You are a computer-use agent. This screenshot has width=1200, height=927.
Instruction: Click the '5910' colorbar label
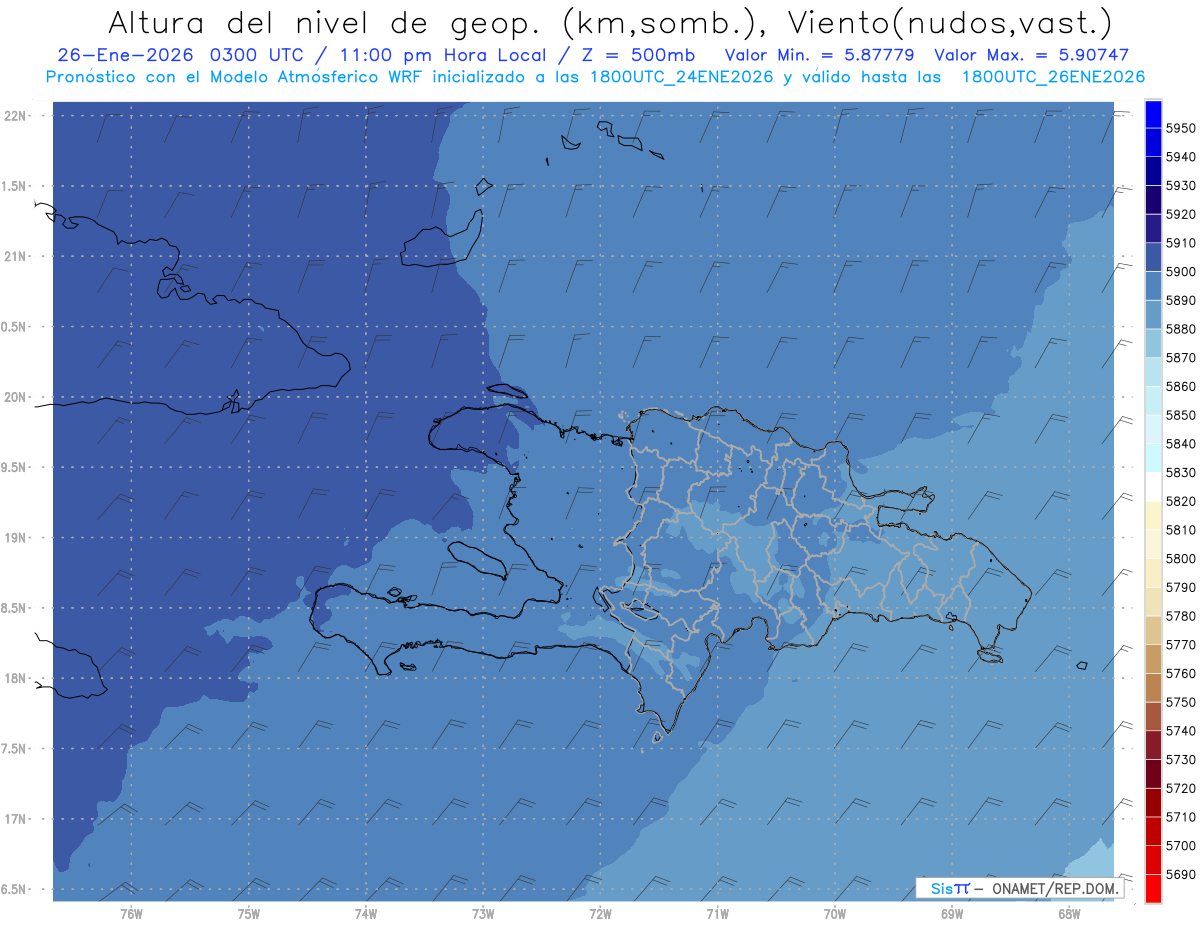pyautogui.click(x=1181, y=243)
